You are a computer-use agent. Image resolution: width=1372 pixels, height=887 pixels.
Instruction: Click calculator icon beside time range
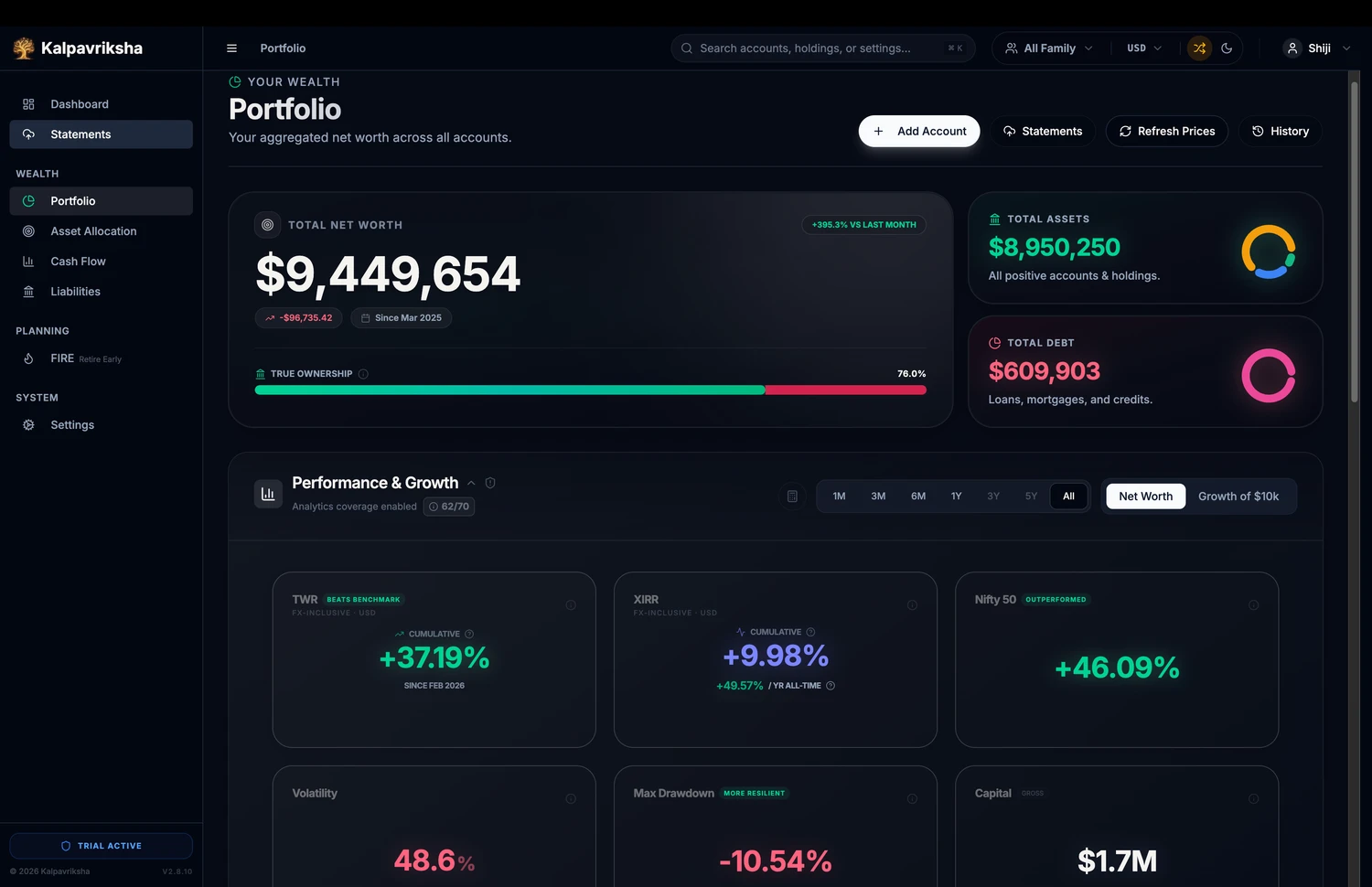click(x=792, y=497)
